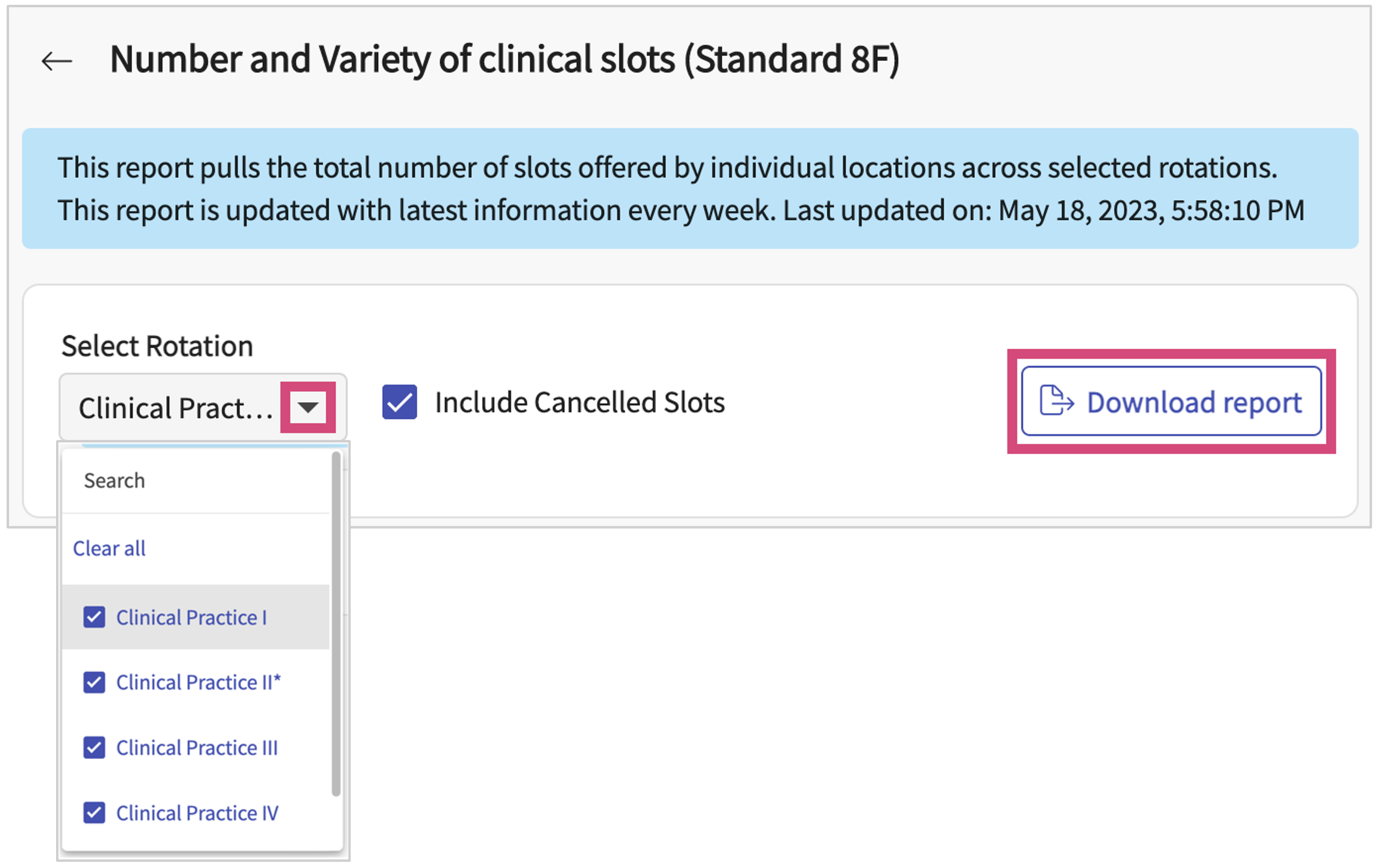Select the 'Clinical Practice III' option text

point(197,747)
